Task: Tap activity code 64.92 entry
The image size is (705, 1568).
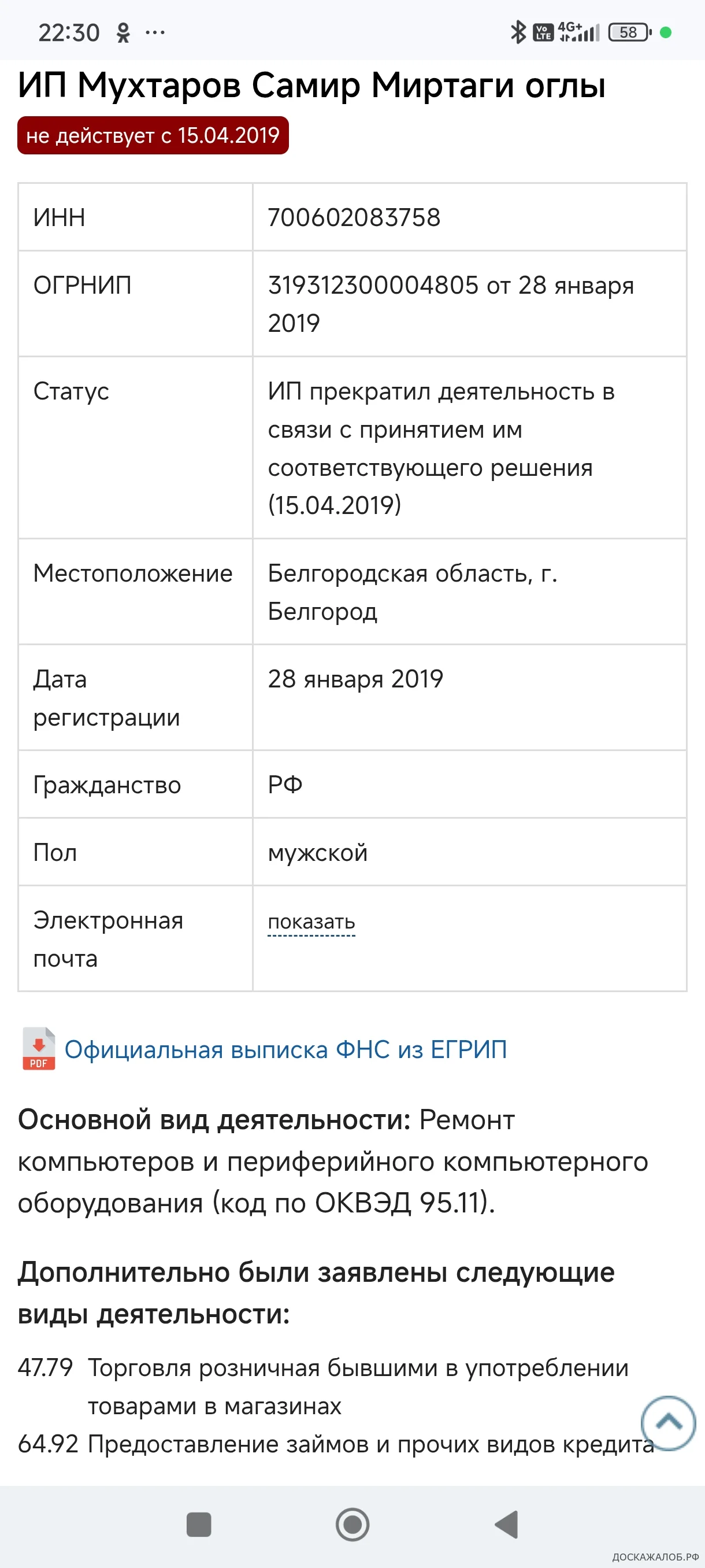Action: click(x=48, y=1443)
